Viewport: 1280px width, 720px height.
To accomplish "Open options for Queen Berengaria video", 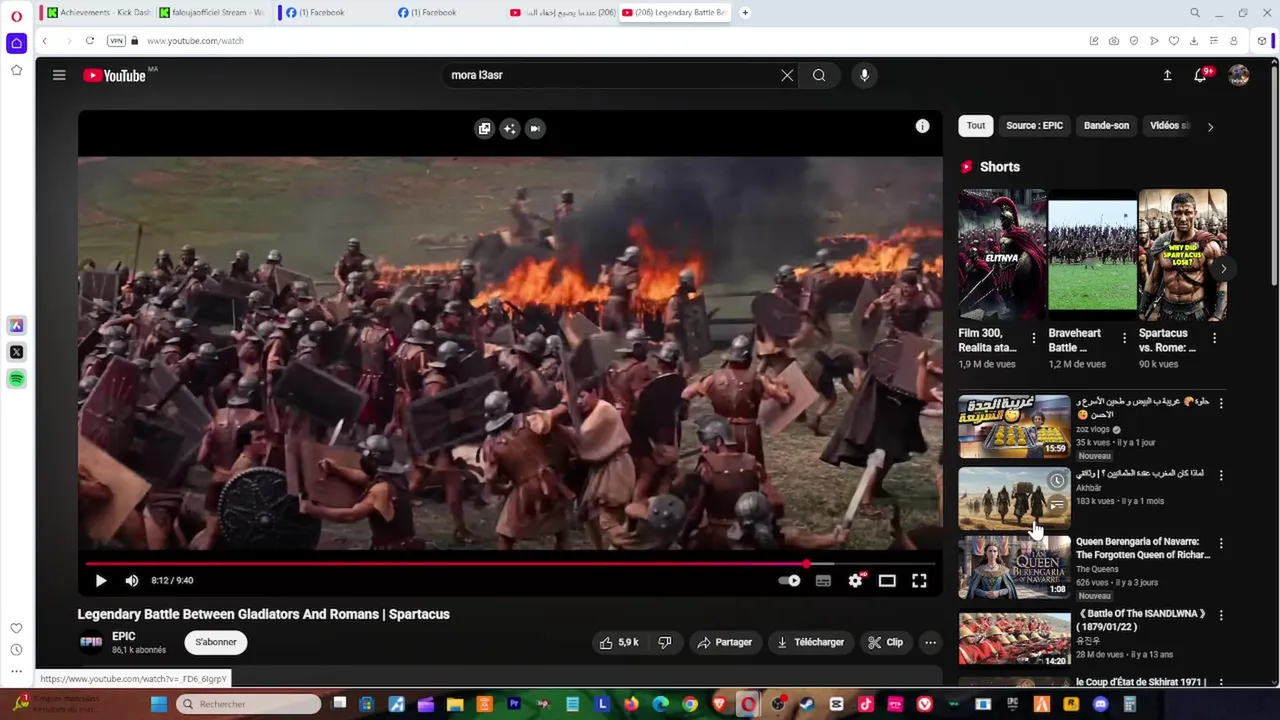I will pyautogui.click(x=1220, y=543).
